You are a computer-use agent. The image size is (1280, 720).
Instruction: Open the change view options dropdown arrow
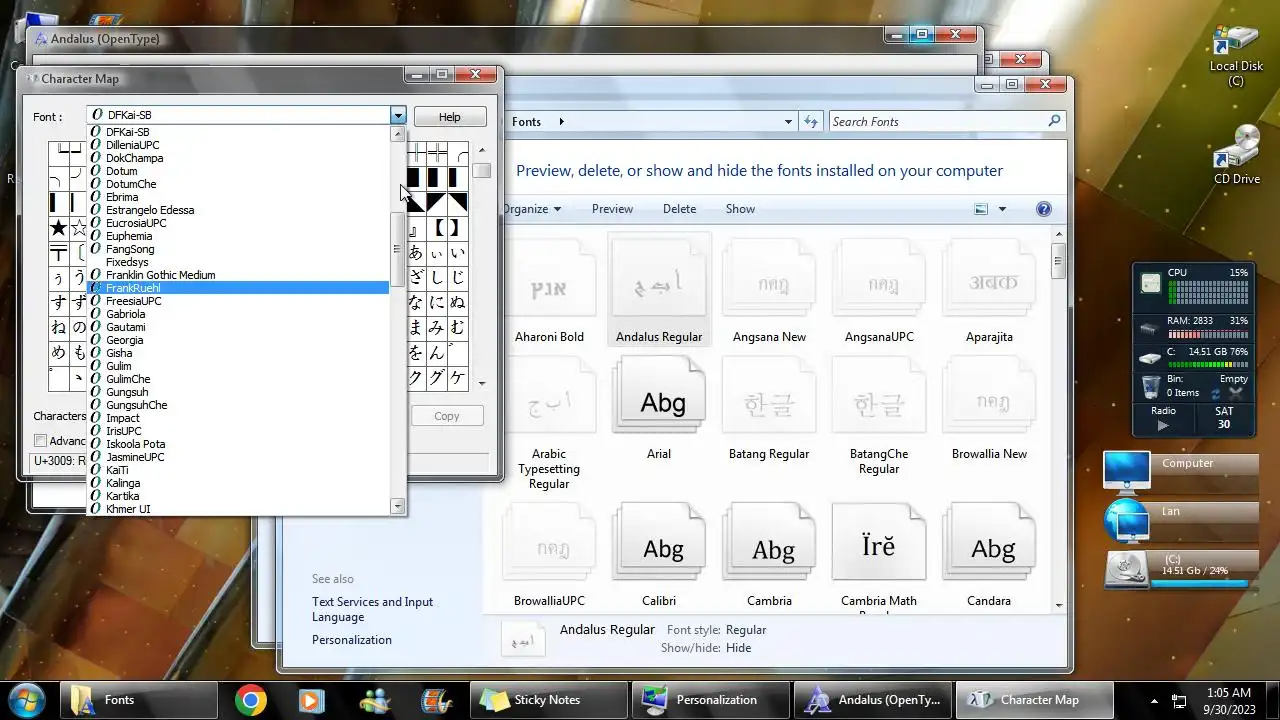click(x=1002, y=209)
